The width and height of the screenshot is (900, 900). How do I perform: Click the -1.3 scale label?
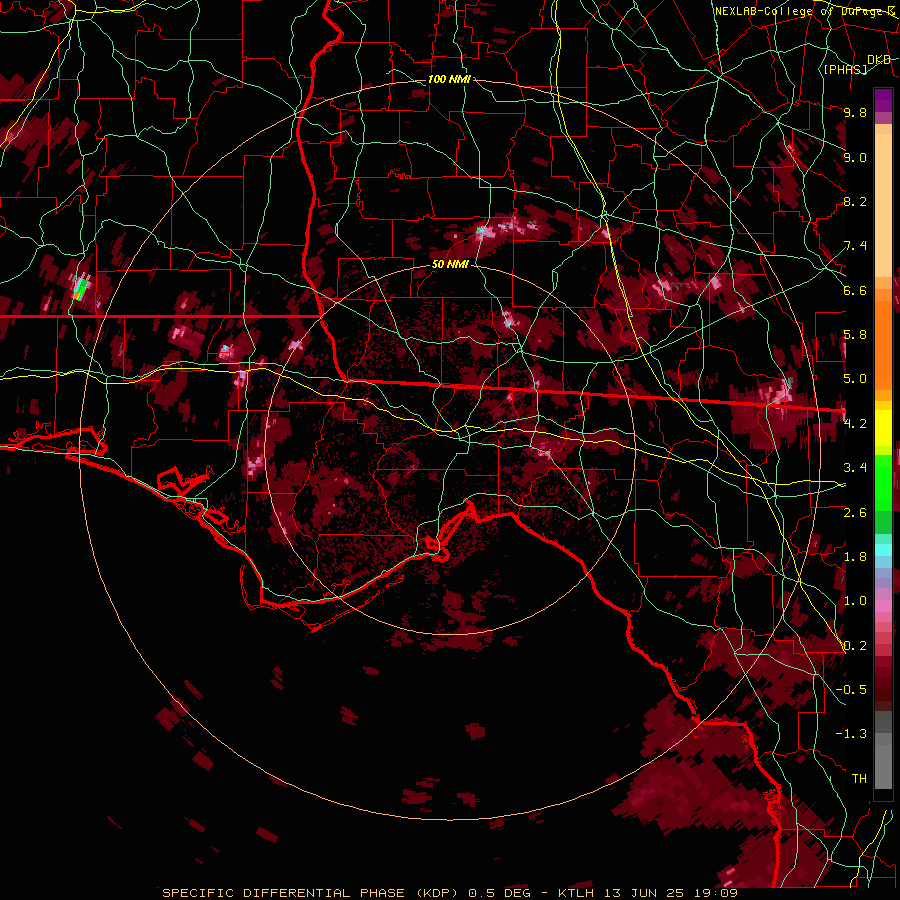[851, 734]
